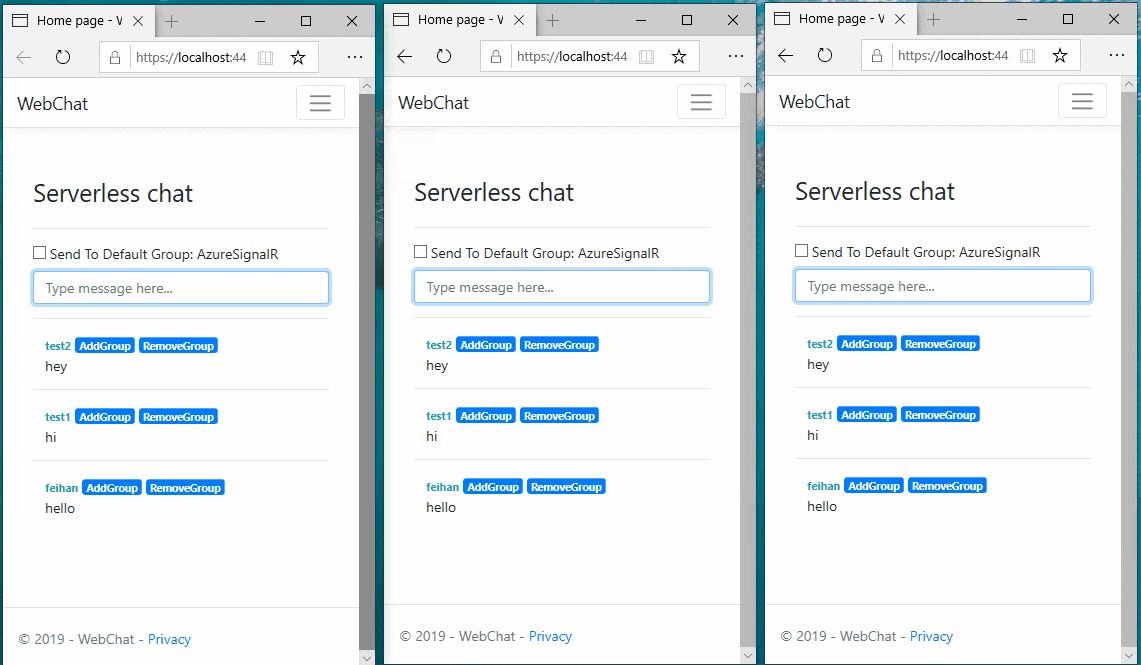This screenshot has width=1141, height=665.
Task: Click the address bar URL in right window
Action: 953,55
